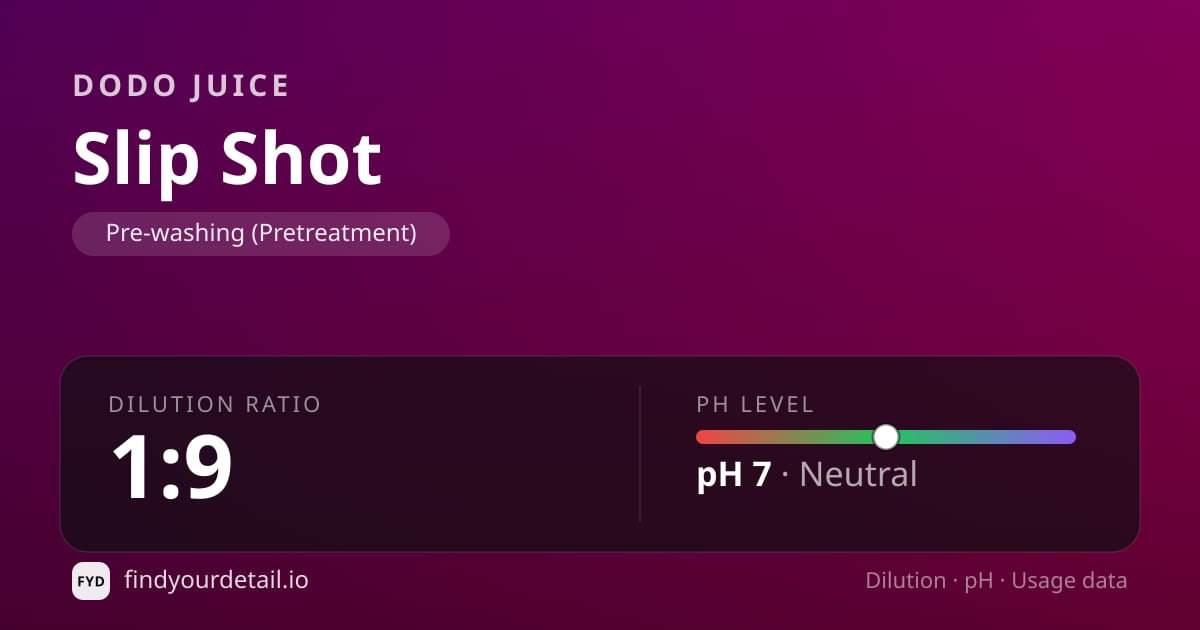Click the word Dilution in footer tagline
The image size is (1200, 630).
coord(905,581)
